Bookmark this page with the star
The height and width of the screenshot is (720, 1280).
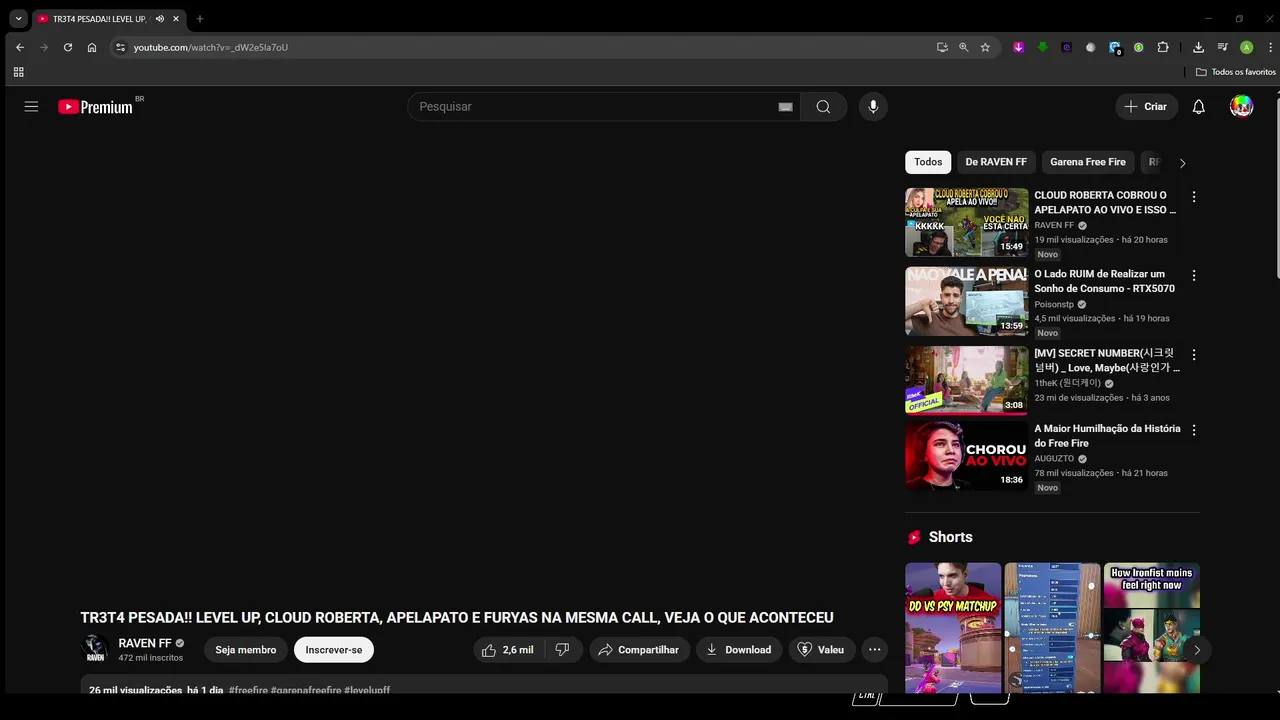tap(985, 47)
